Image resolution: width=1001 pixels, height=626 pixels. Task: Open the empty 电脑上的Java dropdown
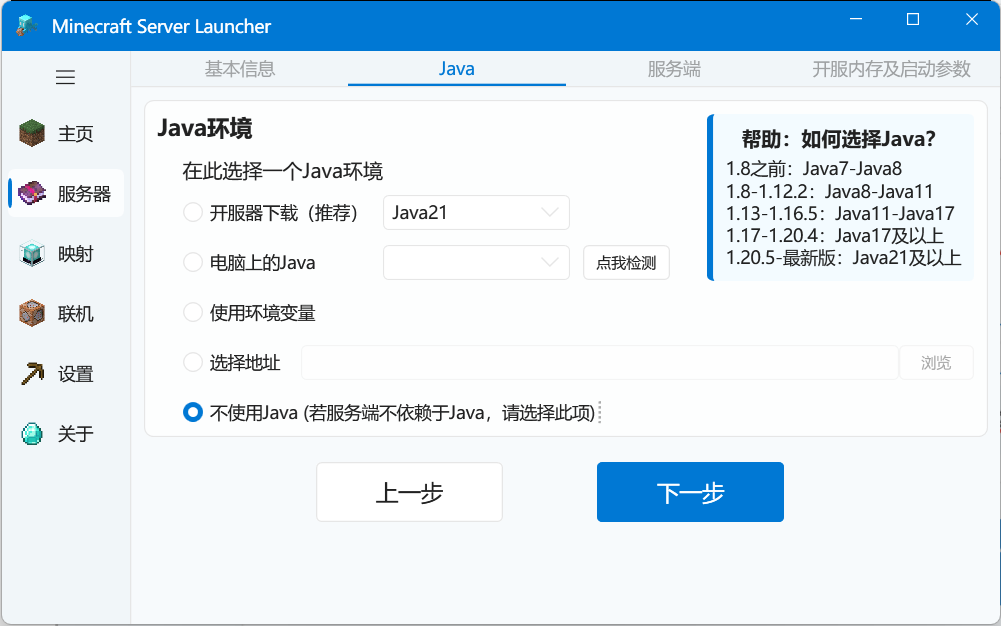[x=476, y=262]
